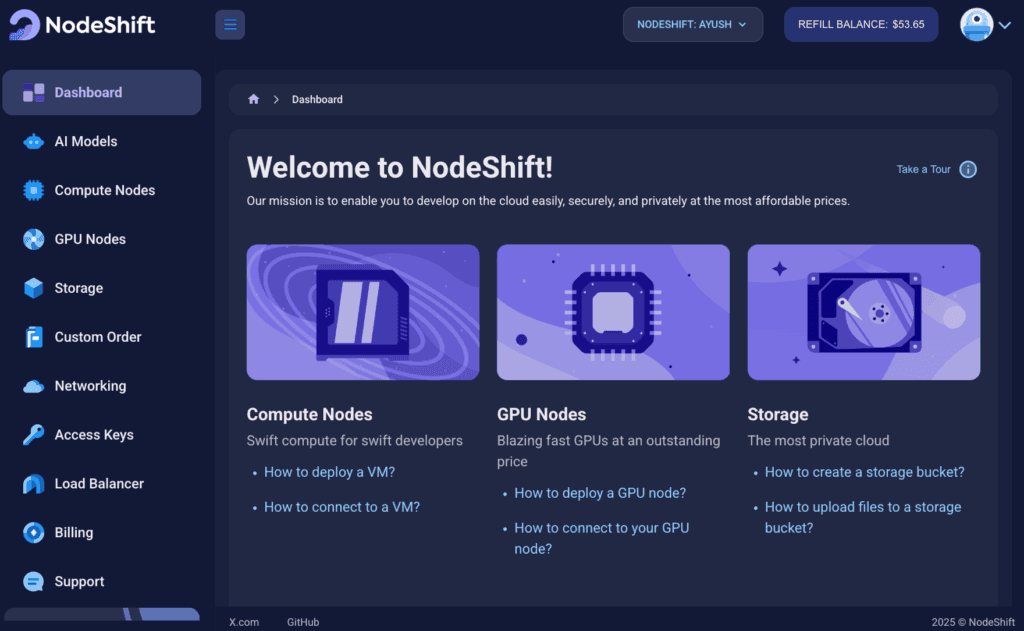Click the 'Welcome to NodeShift!' heading
The image size is (1024, 631).
400,167
